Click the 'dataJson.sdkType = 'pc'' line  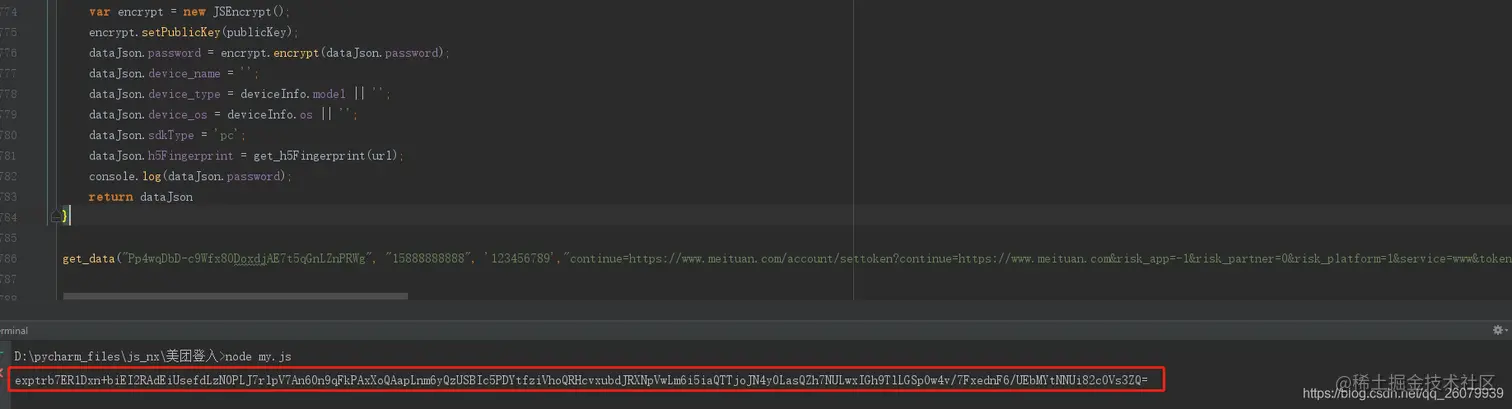(x=167, y=135)
